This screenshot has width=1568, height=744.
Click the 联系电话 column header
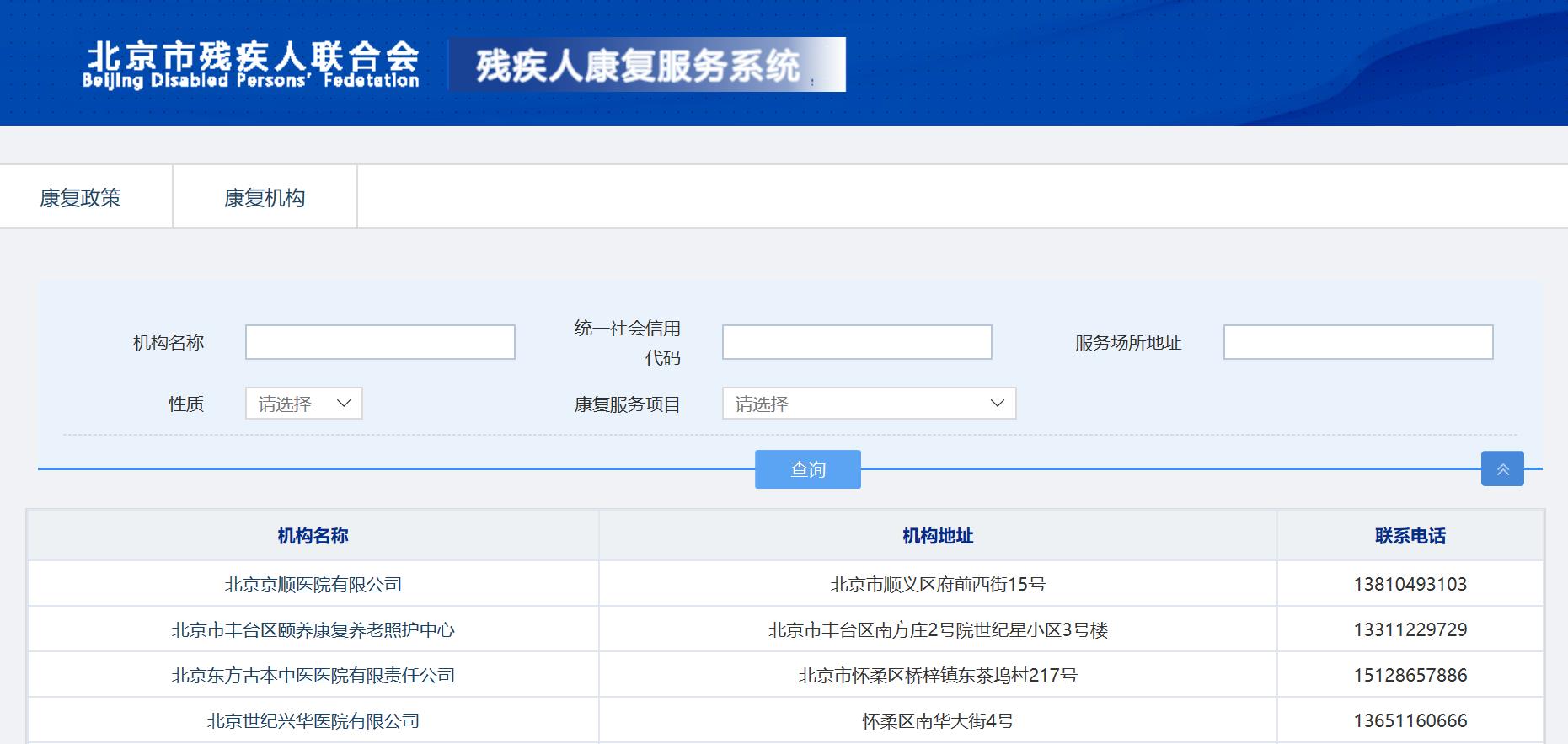(1410, 536)
